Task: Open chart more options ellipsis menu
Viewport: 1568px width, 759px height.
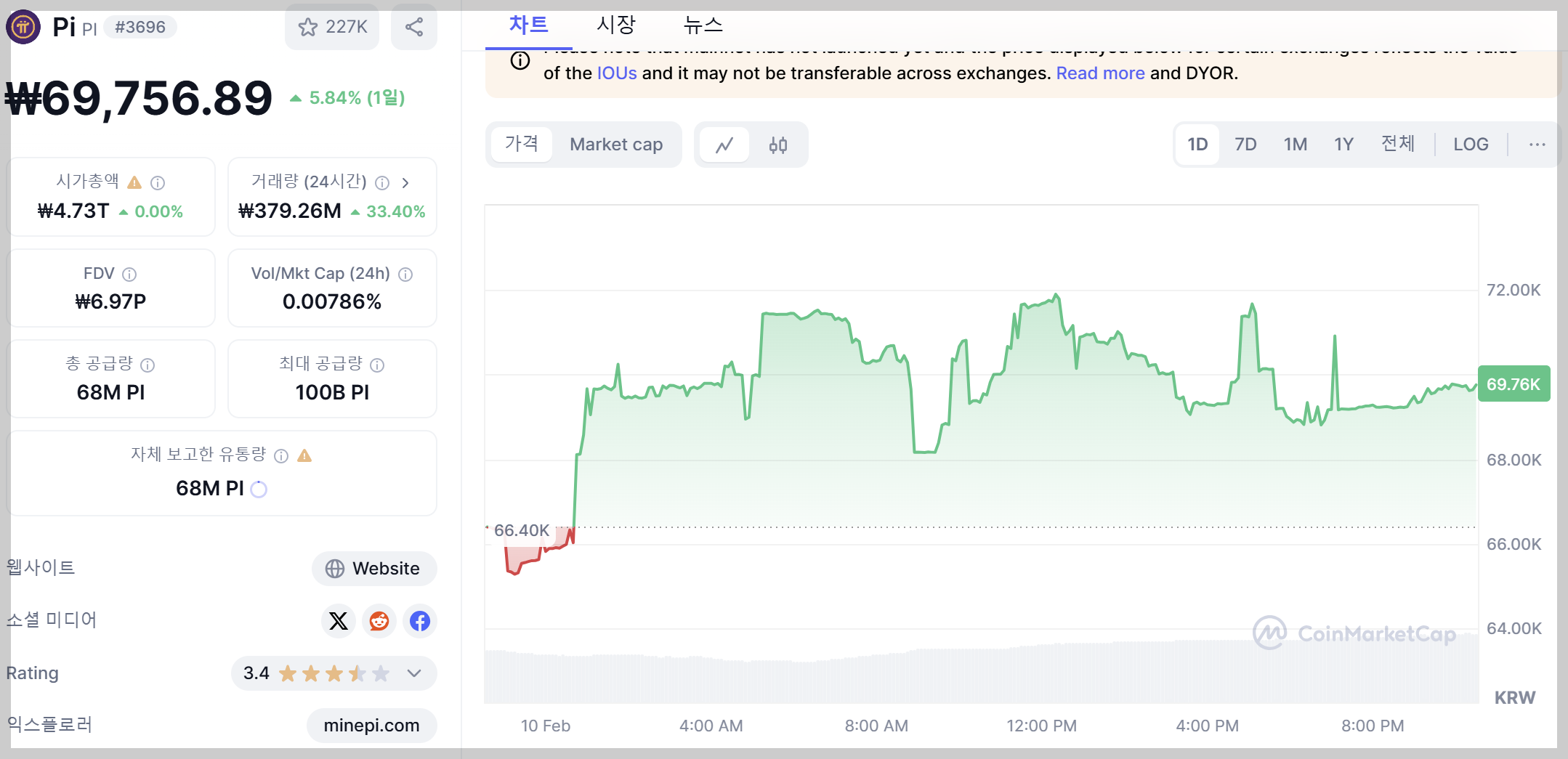Action: (x=1537, y=145)
